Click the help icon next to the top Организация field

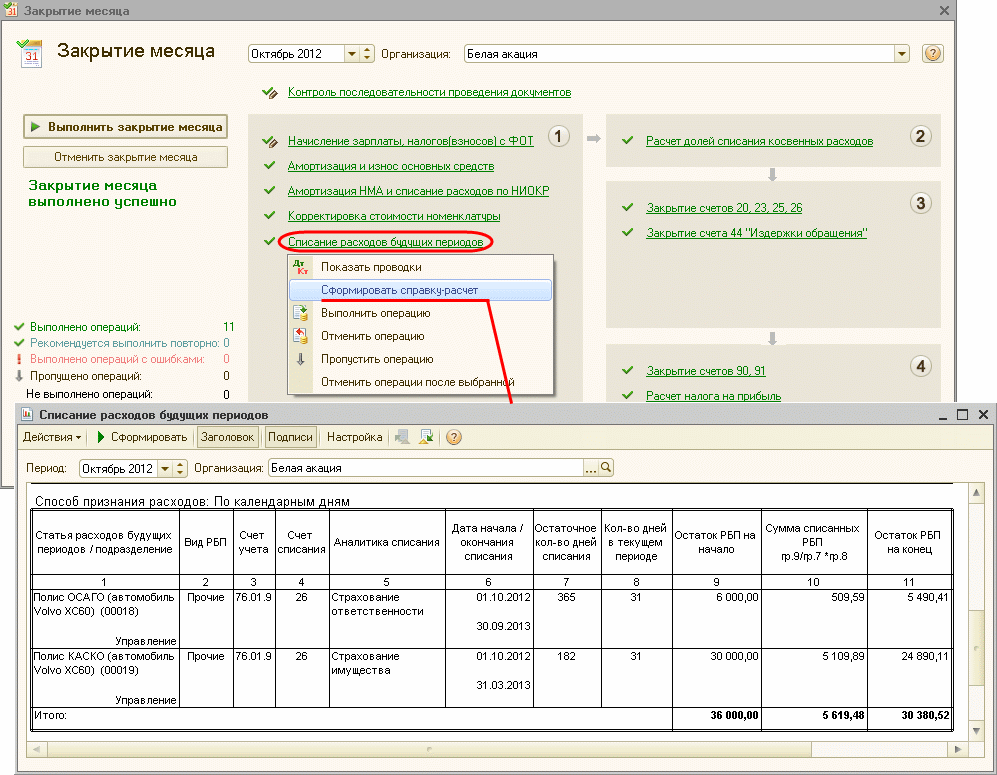[932, 54]
